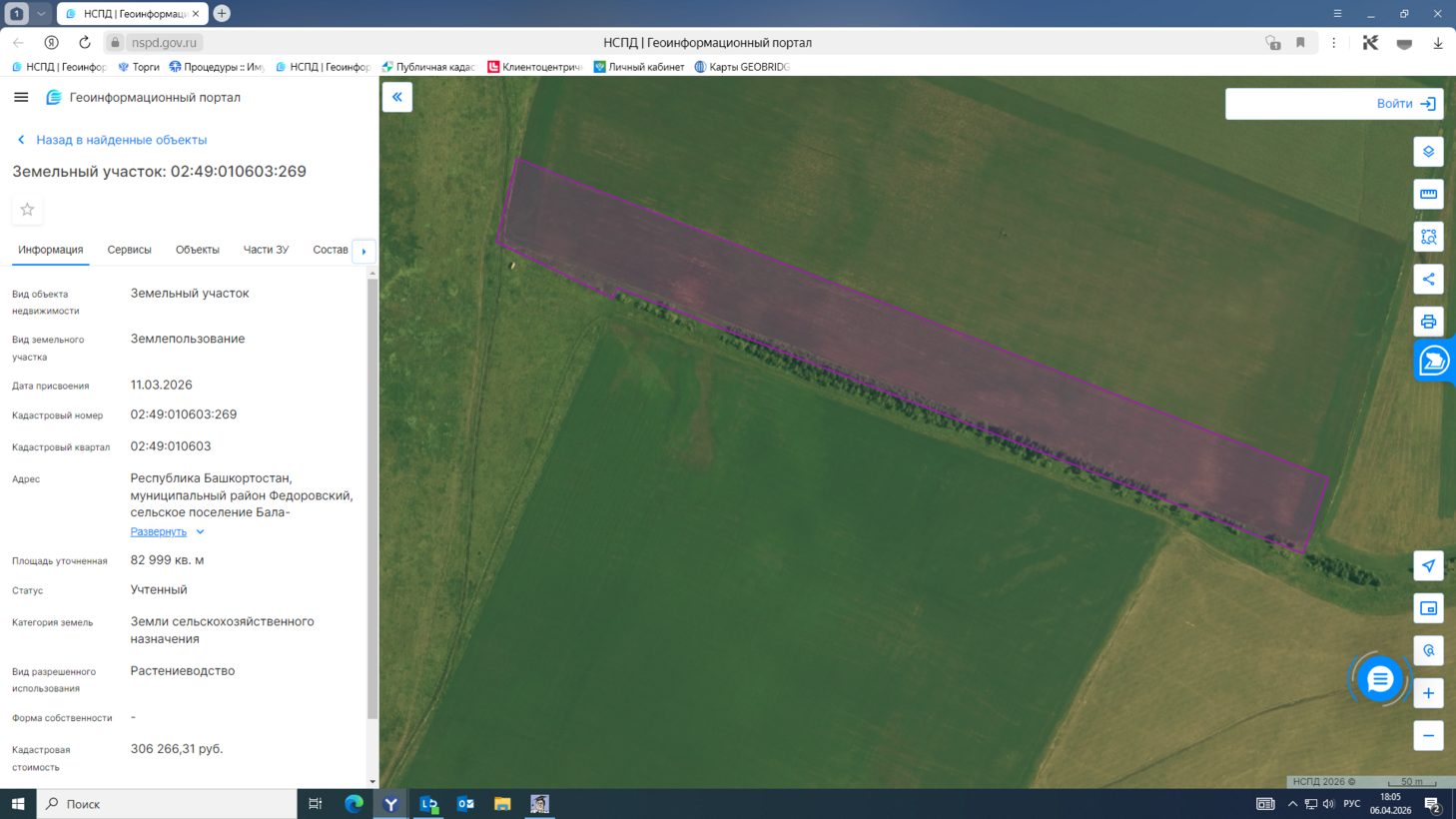Collapse the left information panel

tap(397, 97)
